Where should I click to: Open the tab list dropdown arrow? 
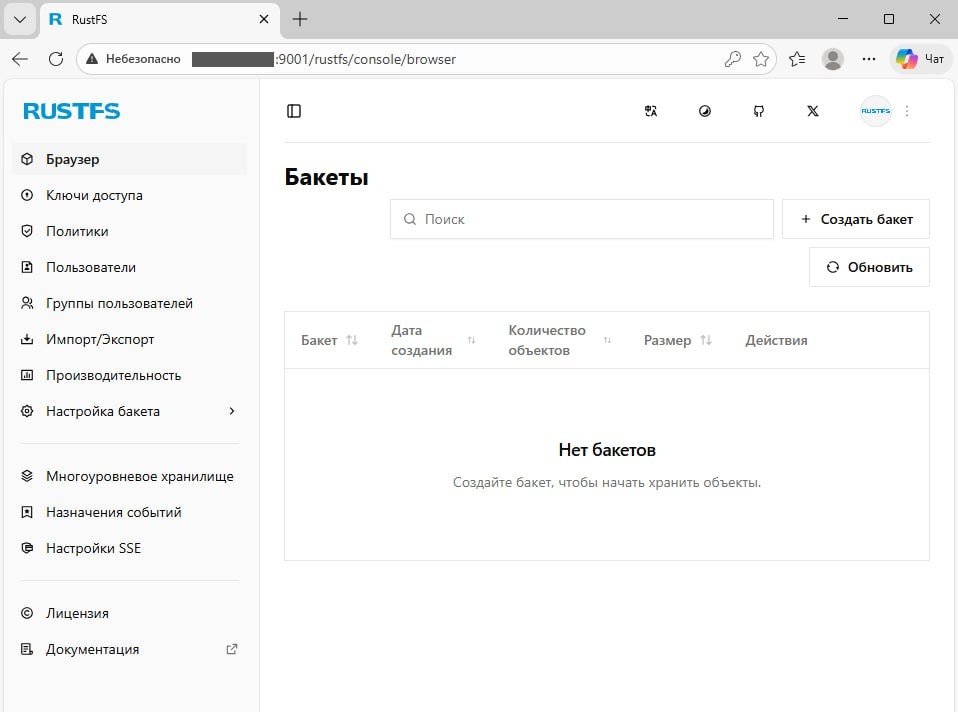[20, 20]
